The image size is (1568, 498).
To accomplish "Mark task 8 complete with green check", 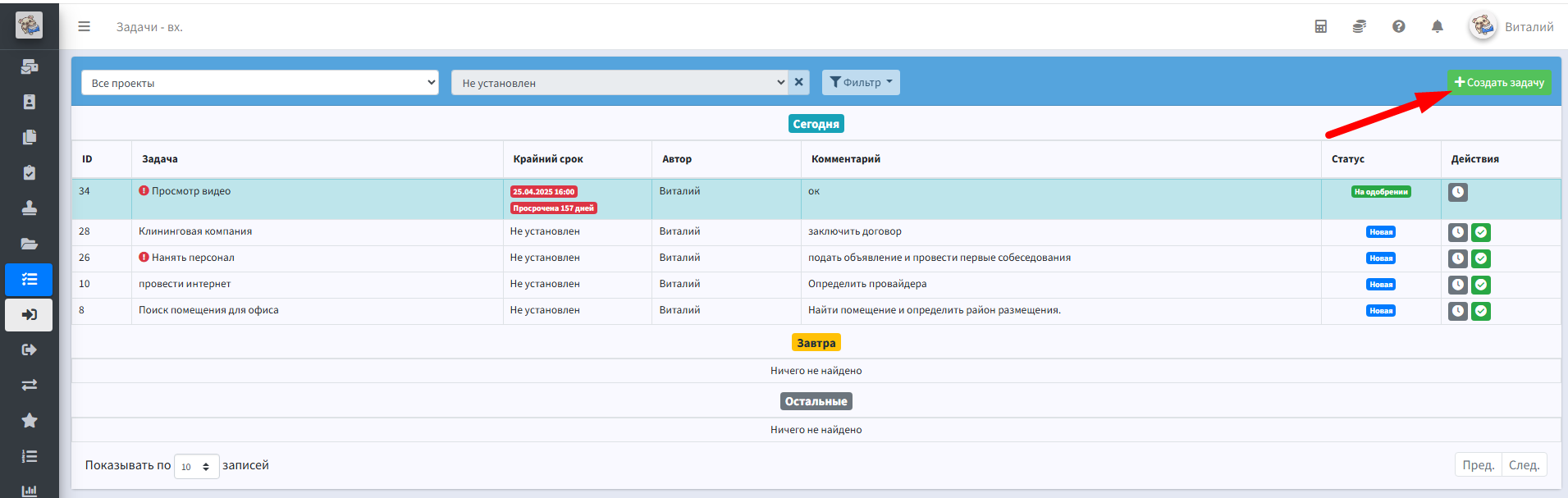I will coord(1480,311).
